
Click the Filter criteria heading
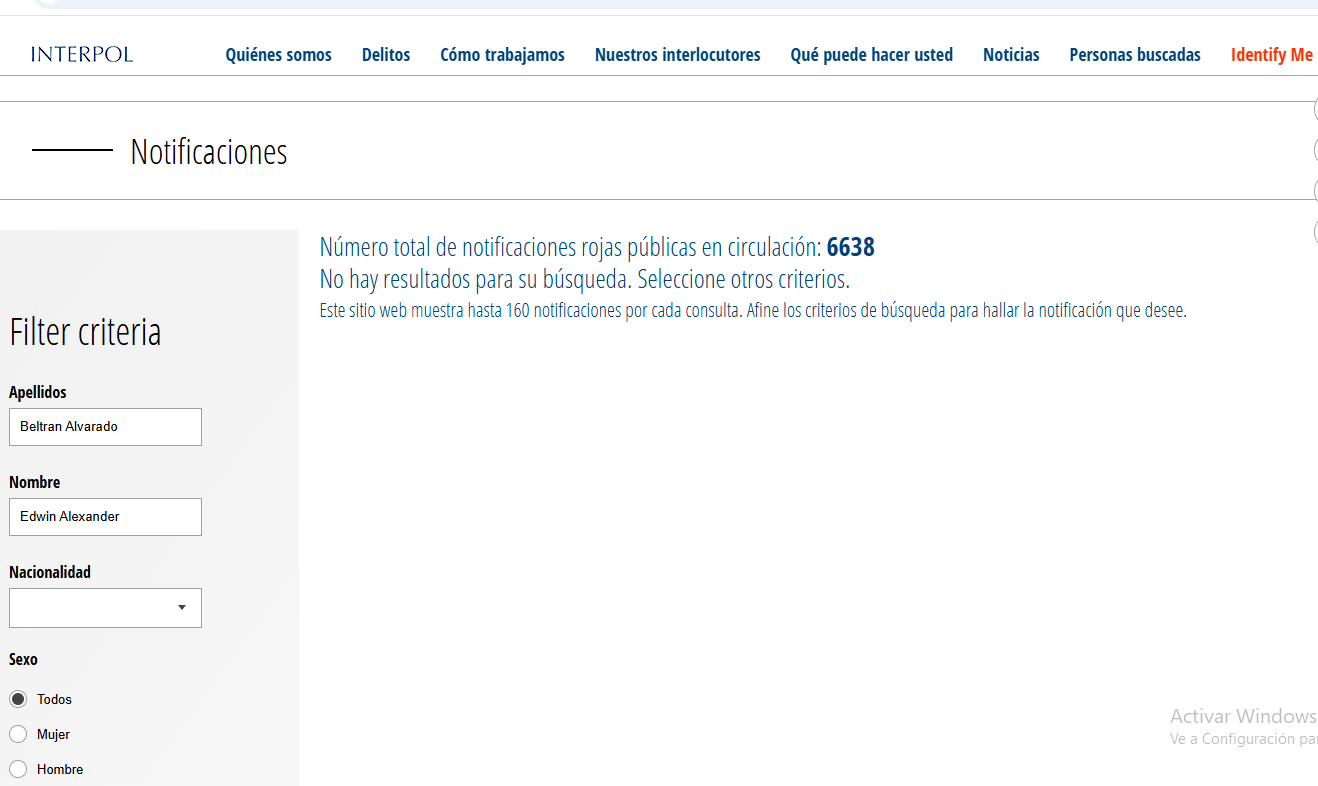tap(85, 332)
